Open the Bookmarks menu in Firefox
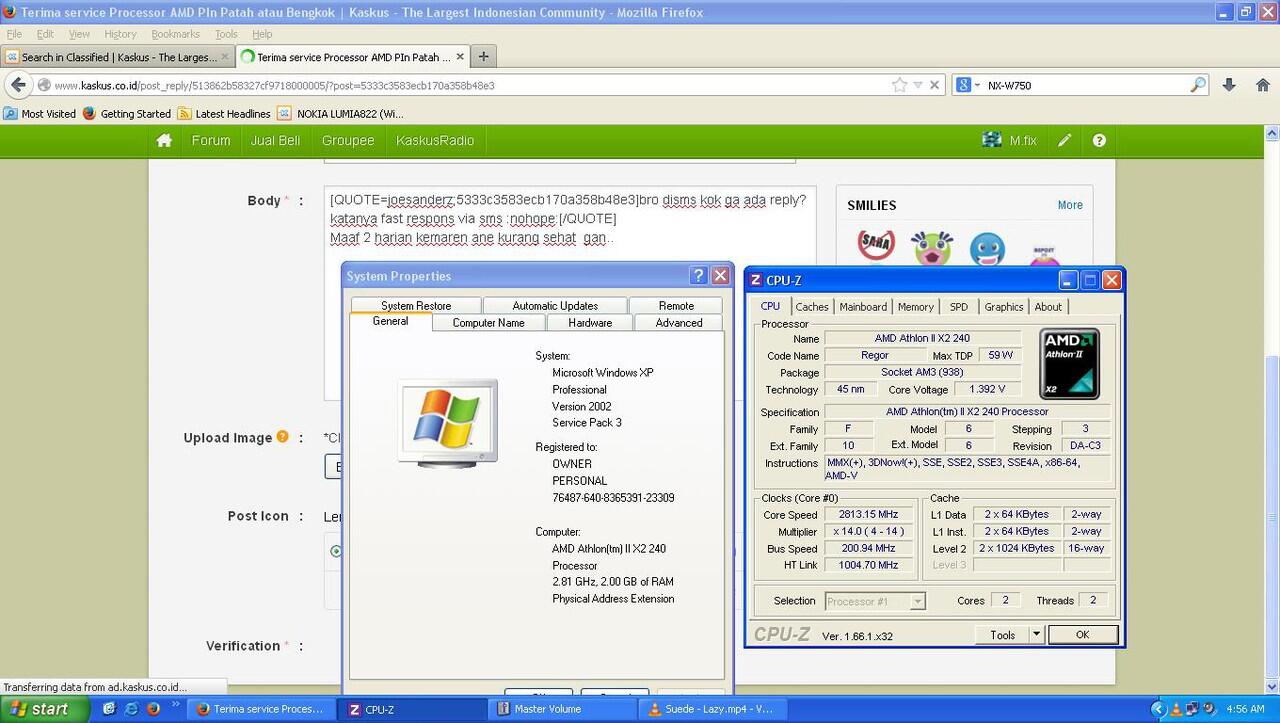Viewport: 1280px width, 723px height. 175,34
